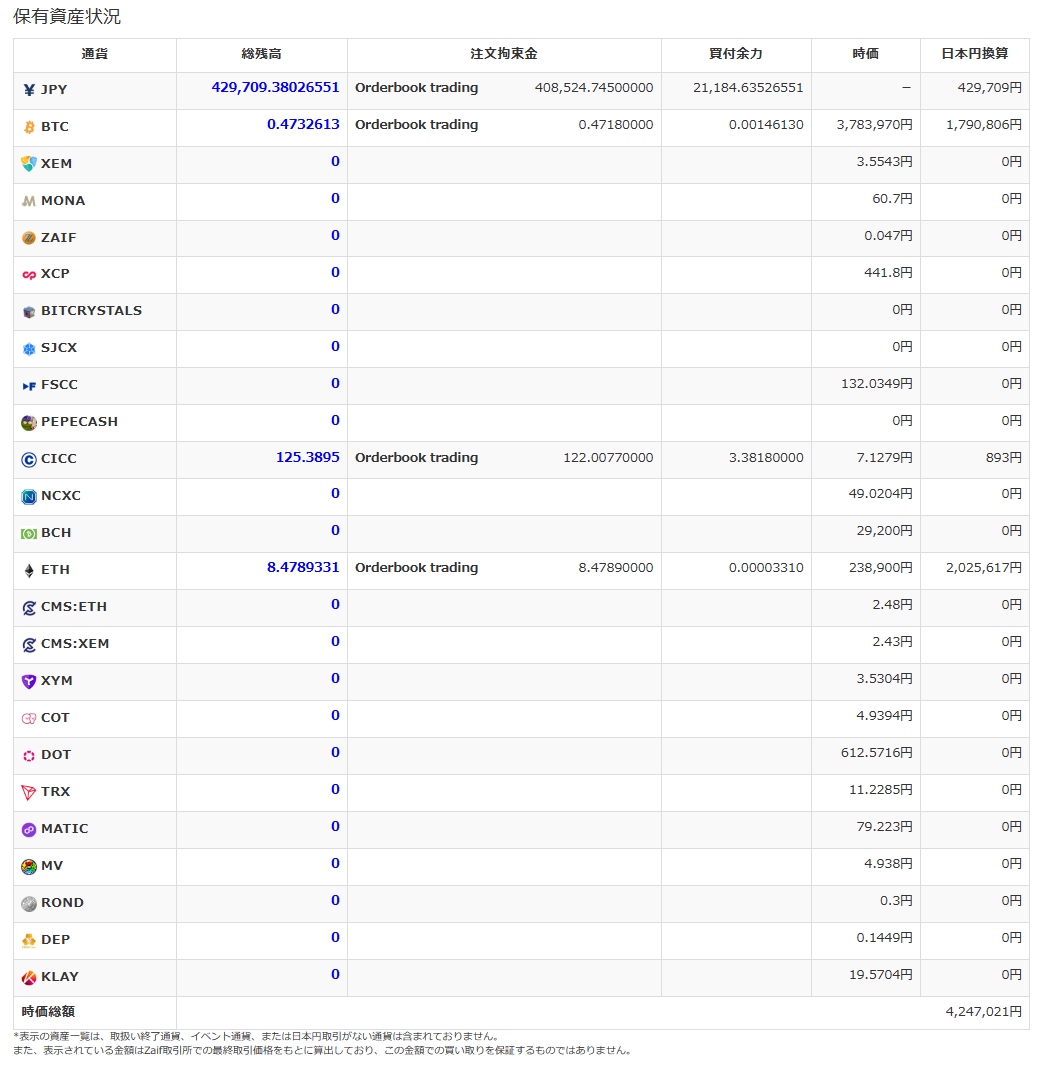Open the XEM zero balance link
The height and width of the screenshot is (1069, 1039).
click(335, 162)
